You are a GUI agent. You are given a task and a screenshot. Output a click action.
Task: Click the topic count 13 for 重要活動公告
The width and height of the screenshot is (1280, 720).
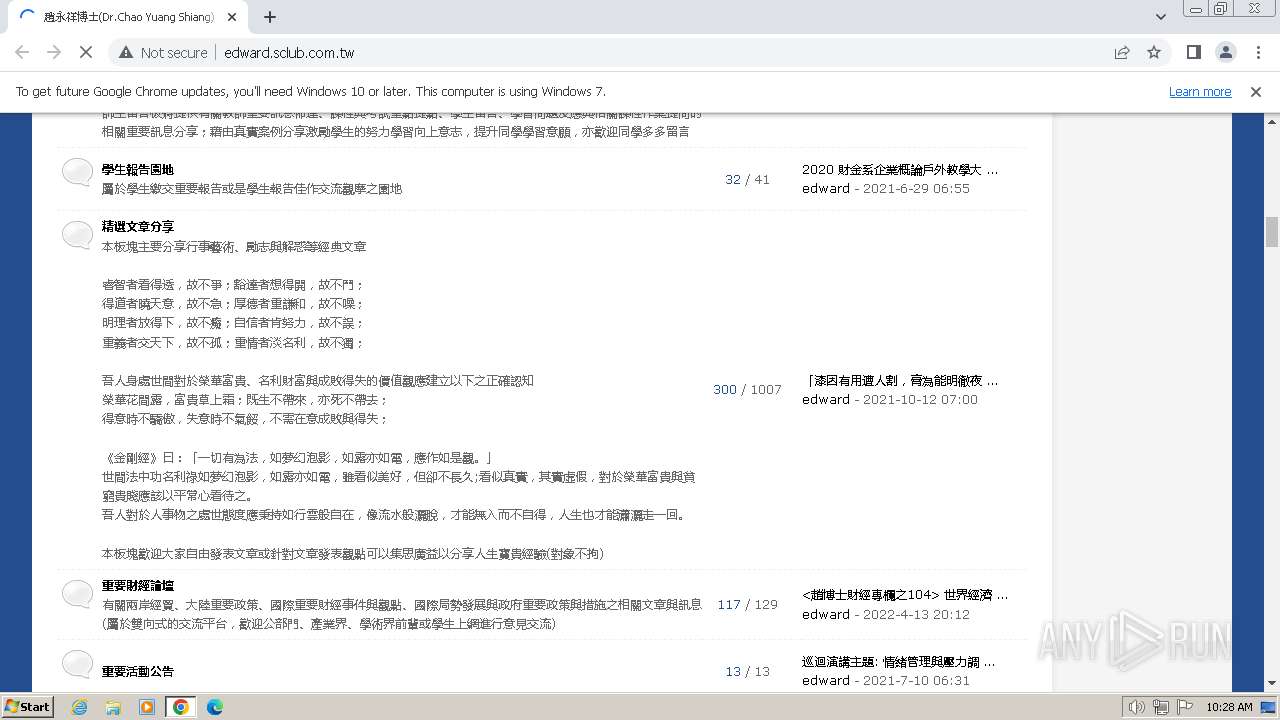tap(733, 671)
